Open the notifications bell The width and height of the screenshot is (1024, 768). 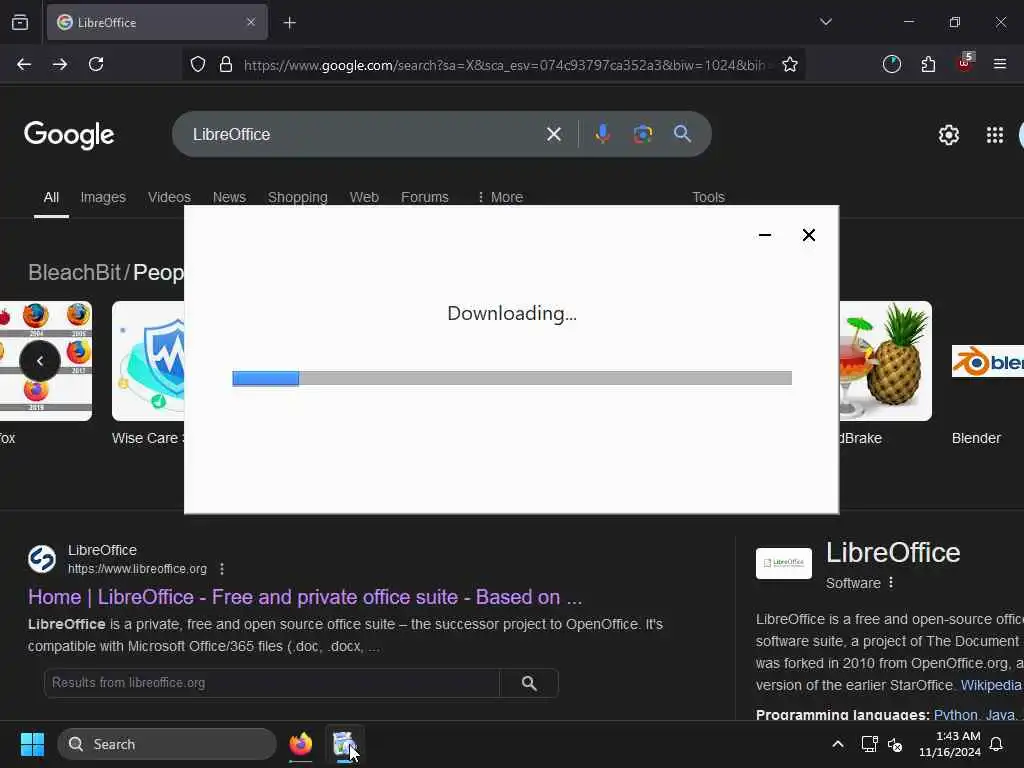point(997,744)
